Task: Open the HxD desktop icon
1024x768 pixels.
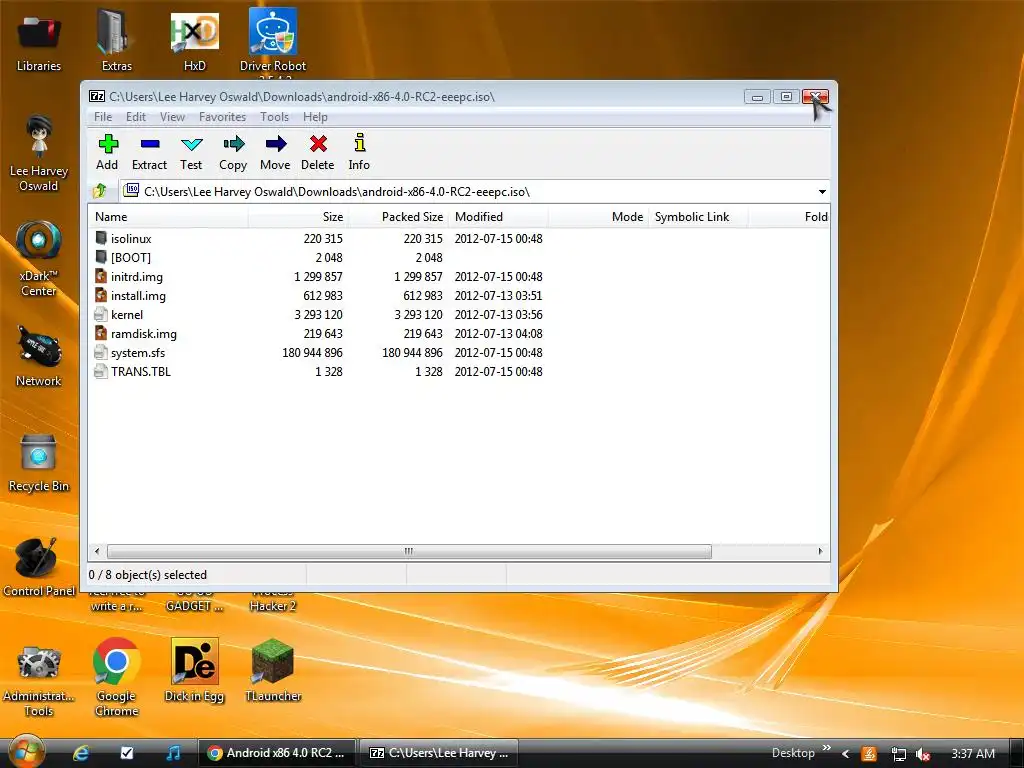Action: click(195, 40)
